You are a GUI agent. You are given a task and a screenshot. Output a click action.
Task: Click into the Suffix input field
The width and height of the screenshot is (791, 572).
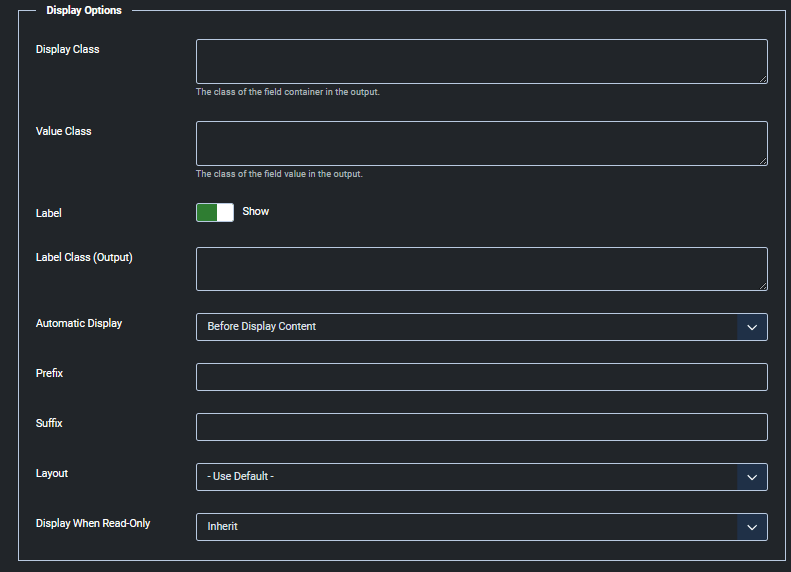pos(481,427)
